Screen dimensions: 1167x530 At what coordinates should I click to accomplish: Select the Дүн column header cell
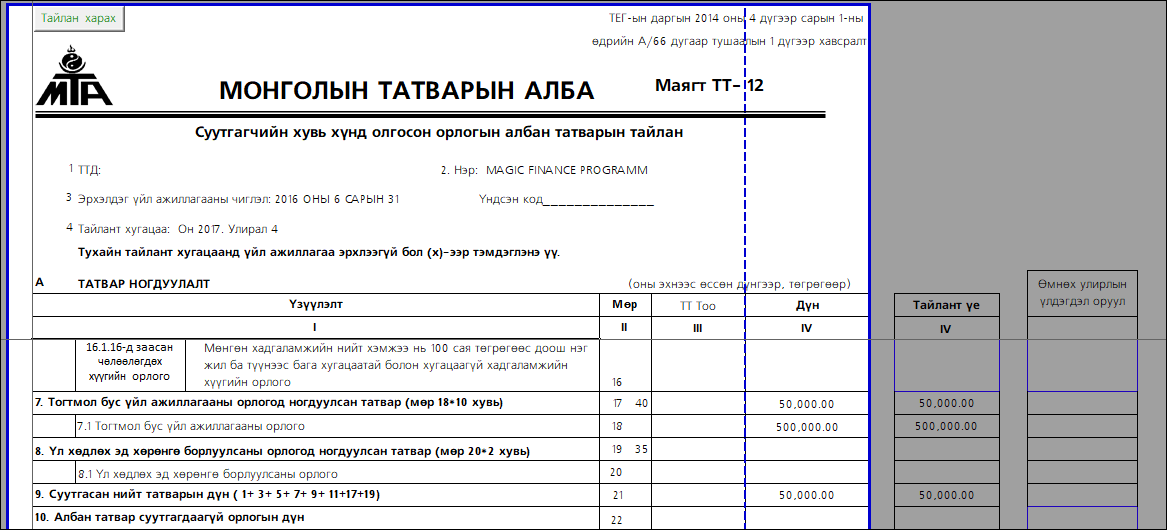tap(807, 304)
